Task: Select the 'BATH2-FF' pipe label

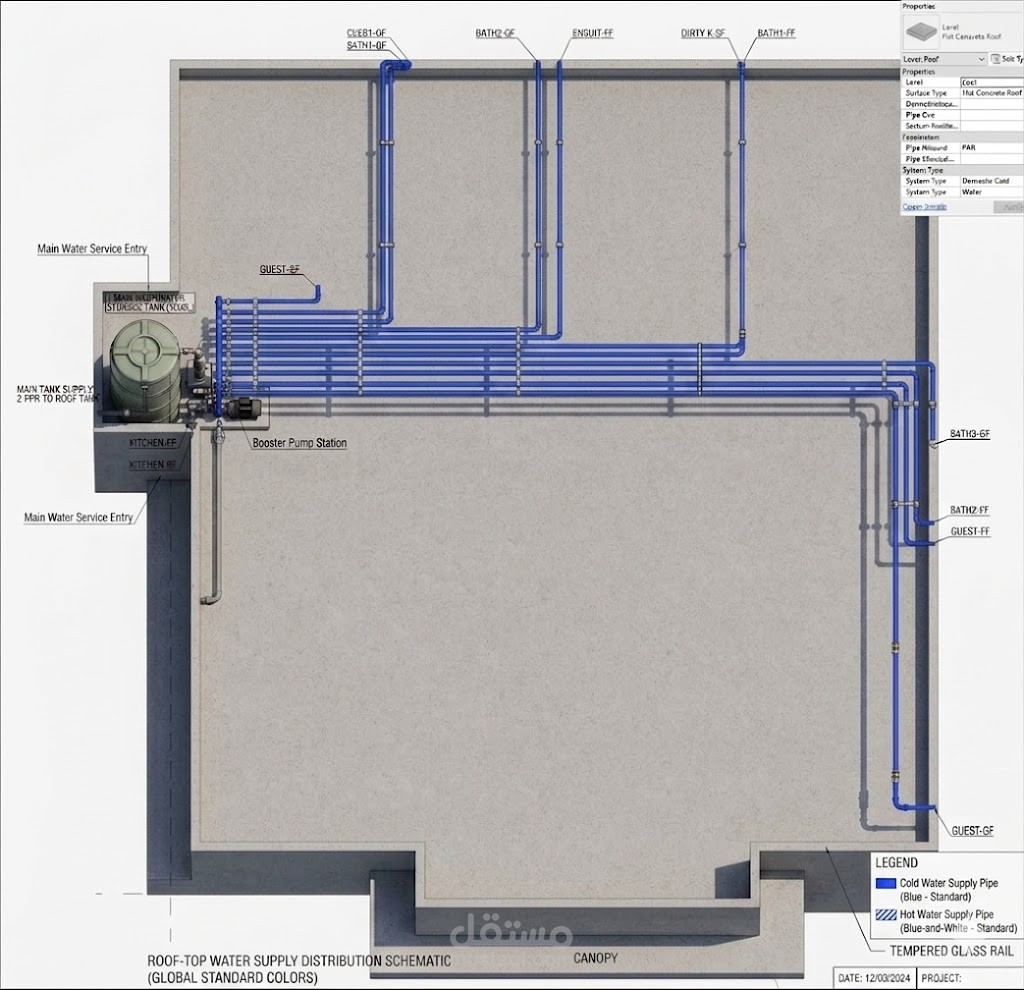Action: [x=970, y=510]
